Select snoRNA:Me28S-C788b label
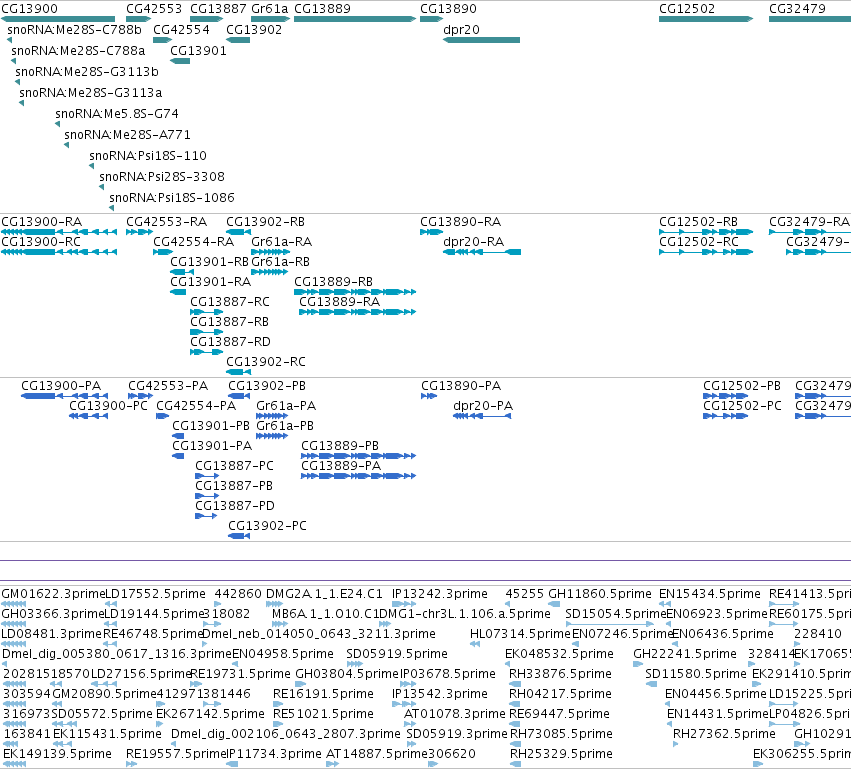 (74, 30)
